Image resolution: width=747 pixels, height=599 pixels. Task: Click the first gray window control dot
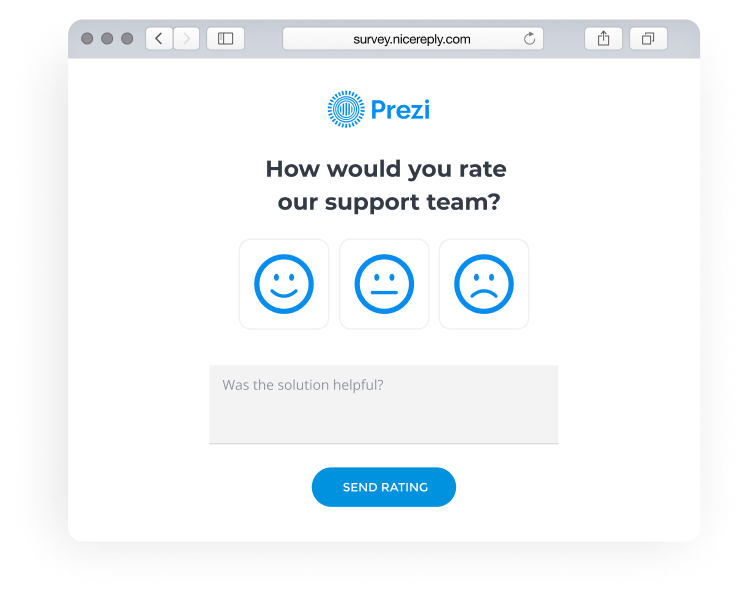87,39
